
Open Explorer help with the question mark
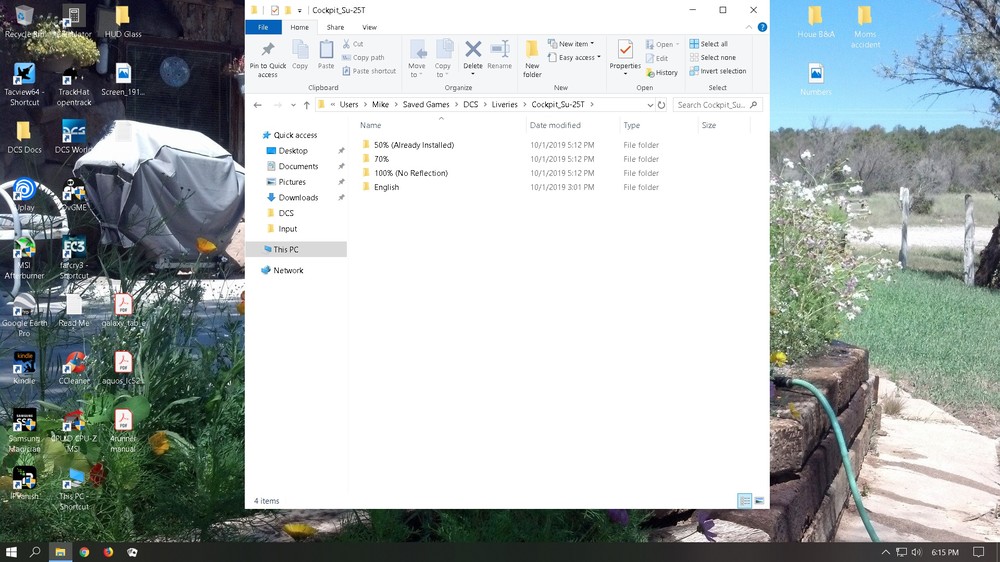click(x=762, y=27)
